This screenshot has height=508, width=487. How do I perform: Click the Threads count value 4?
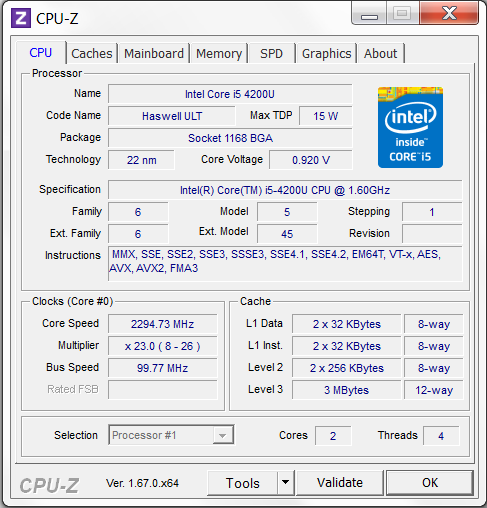pyautogui.click(x=441, y=436)
